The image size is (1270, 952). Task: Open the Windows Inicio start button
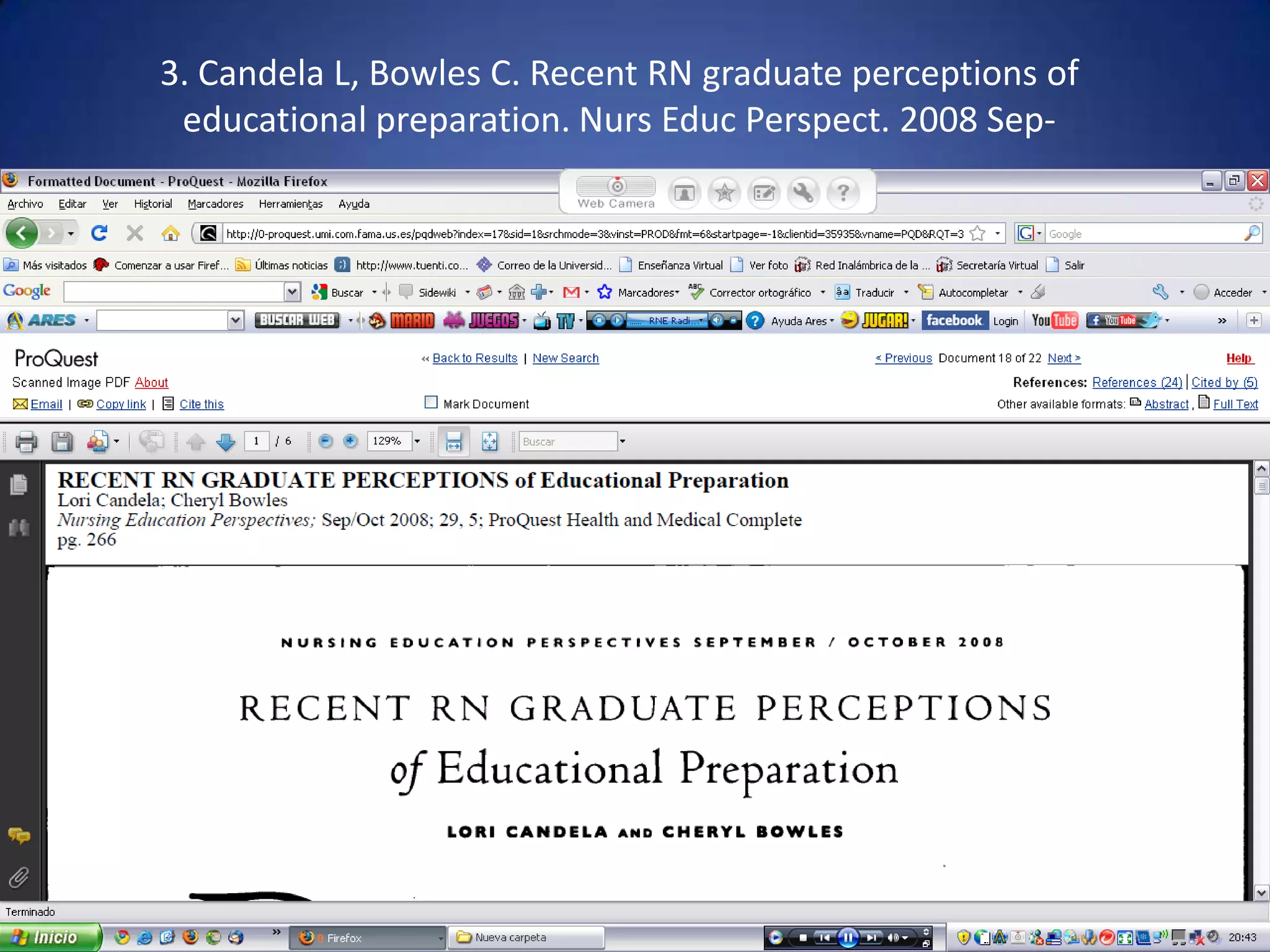click(51, 937)
